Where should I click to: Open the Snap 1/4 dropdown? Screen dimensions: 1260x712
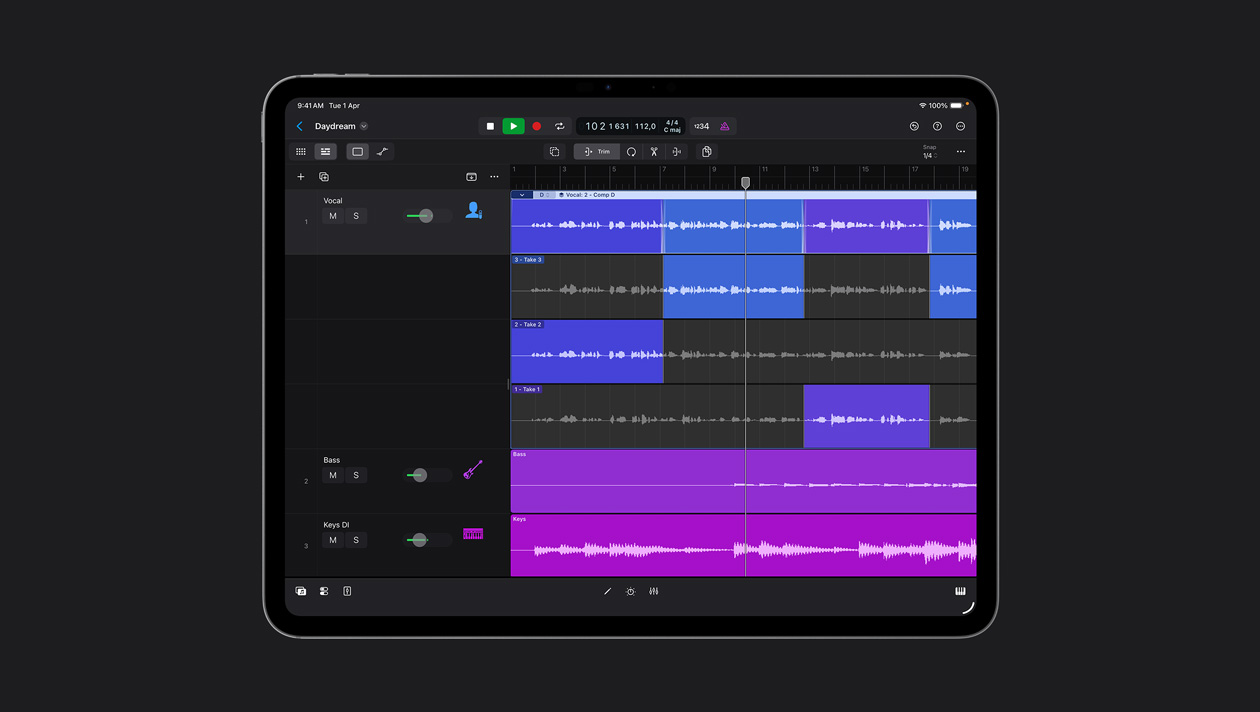pos(928,151)
